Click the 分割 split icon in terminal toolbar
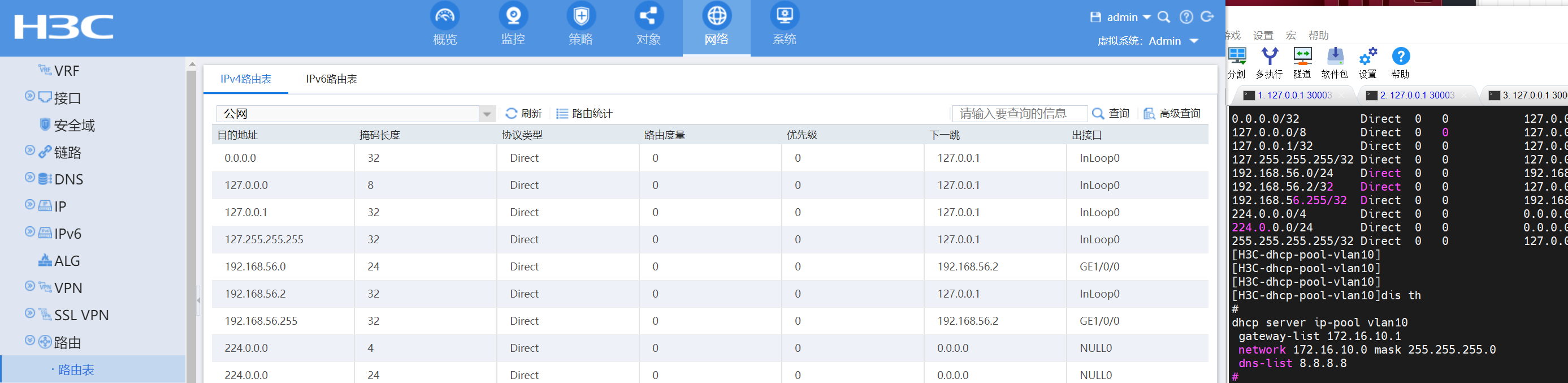1568x383 pixels. tap(1237, 57)
